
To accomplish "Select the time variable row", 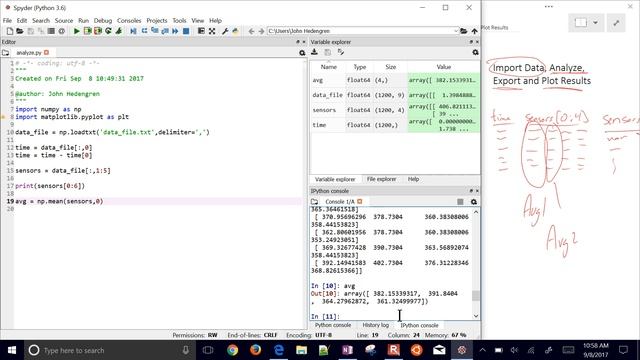I will (395, 125).
